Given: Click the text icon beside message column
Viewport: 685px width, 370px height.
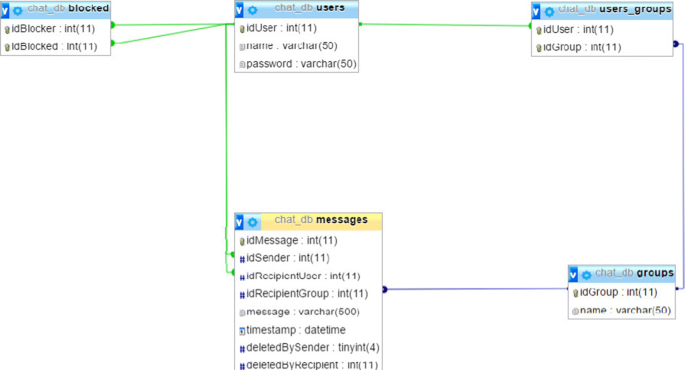Looking at the screenshot, I should [242, 313].
